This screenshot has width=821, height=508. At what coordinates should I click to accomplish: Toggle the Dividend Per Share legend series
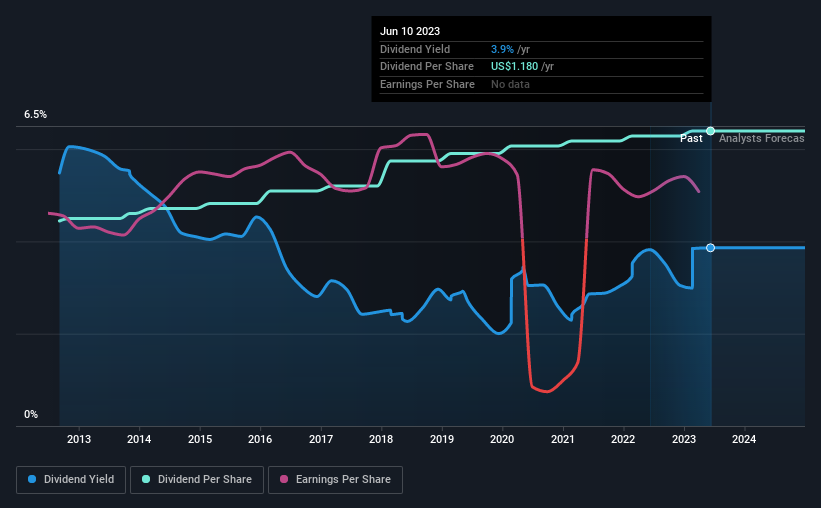[x=197, y=480]
